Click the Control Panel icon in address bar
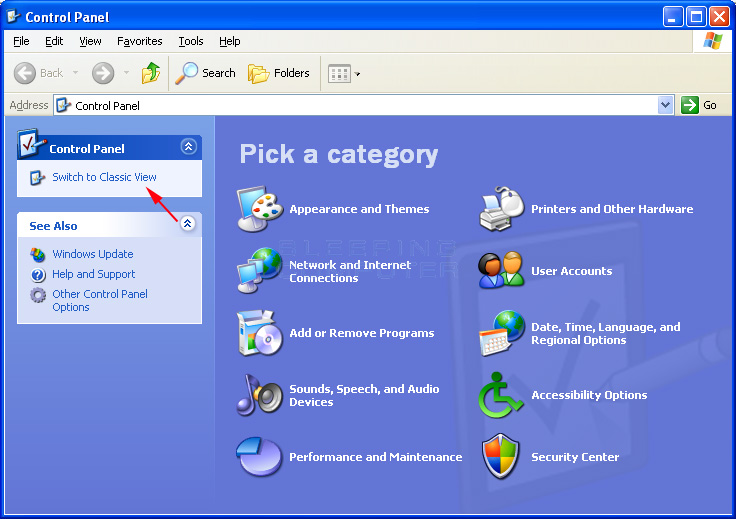This screenshot has height=519, width=736. click(x=63, y=106)
